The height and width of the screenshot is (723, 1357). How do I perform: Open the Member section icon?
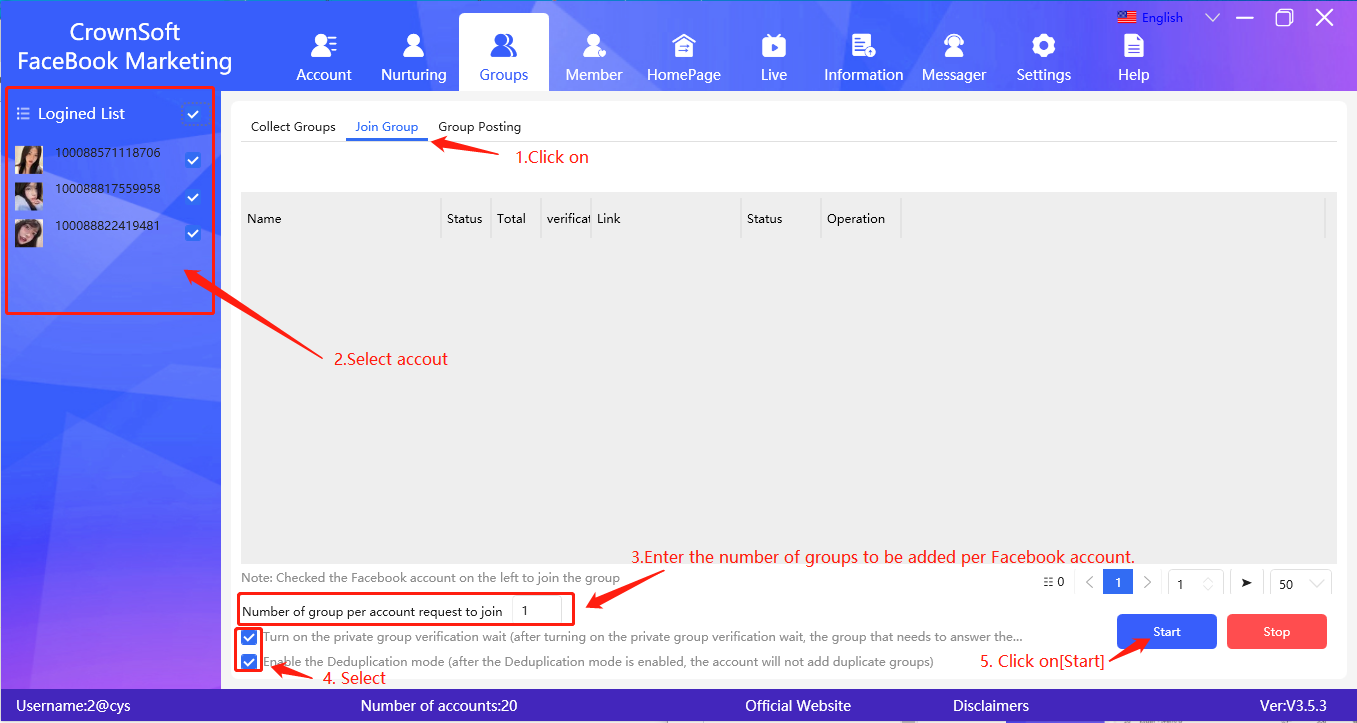(x=594, y=47)
